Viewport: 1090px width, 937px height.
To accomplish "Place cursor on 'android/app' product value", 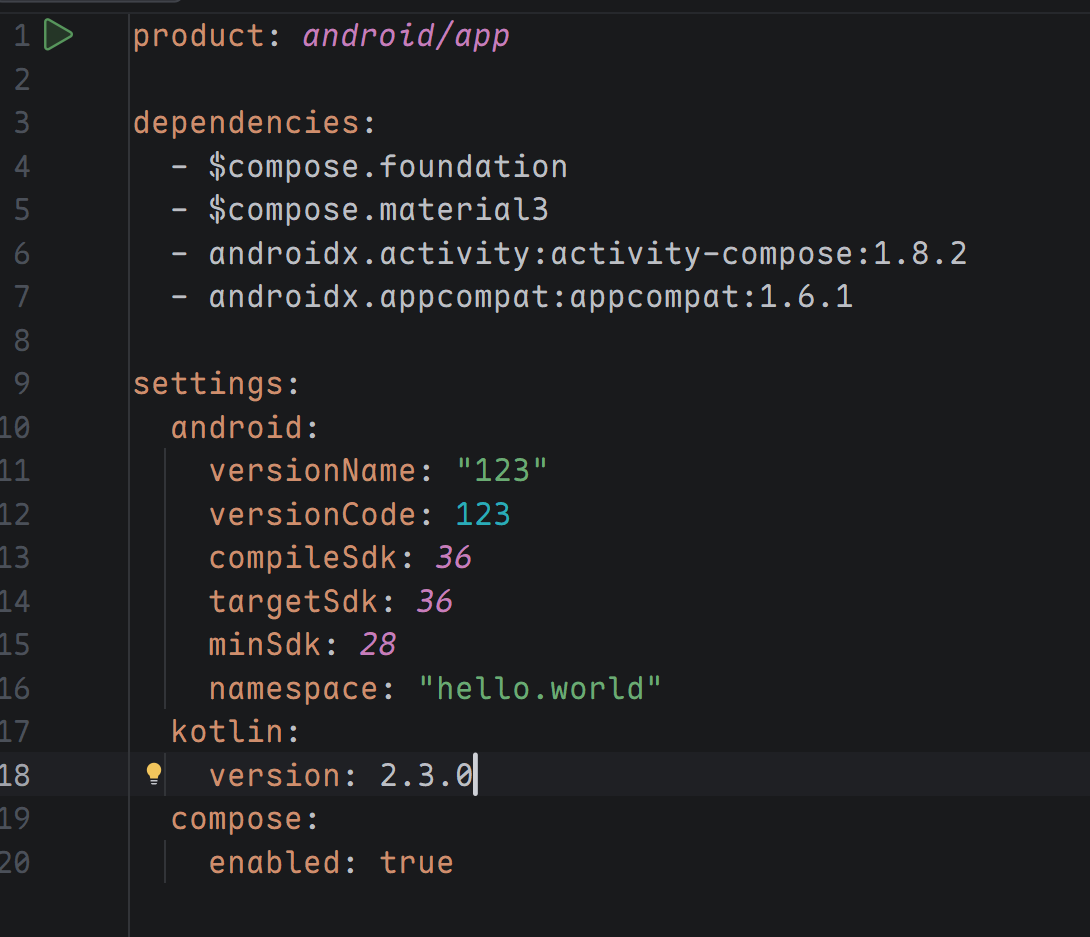I will coord(406,36).
